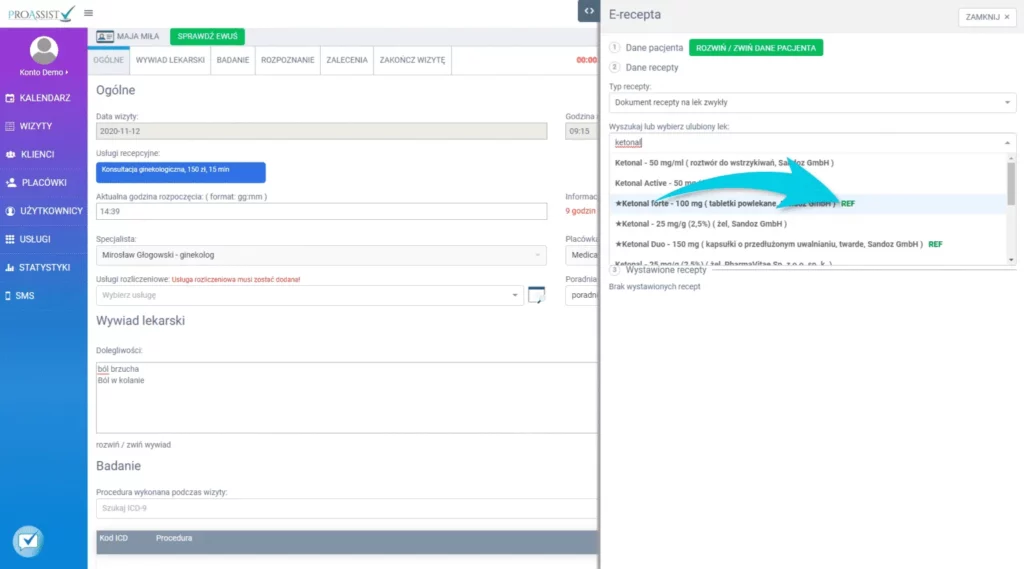The image size is (1024, 569).
Task: Click the Statystyki chart icon
Action: (x=10, y=268)
